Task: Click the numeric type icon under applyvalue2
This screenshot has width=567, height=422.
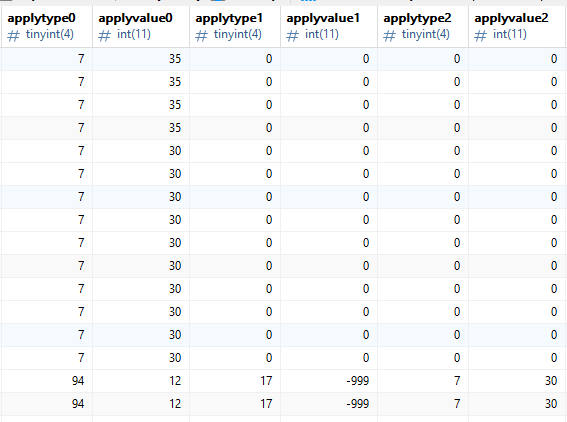Action: point(481,36)
